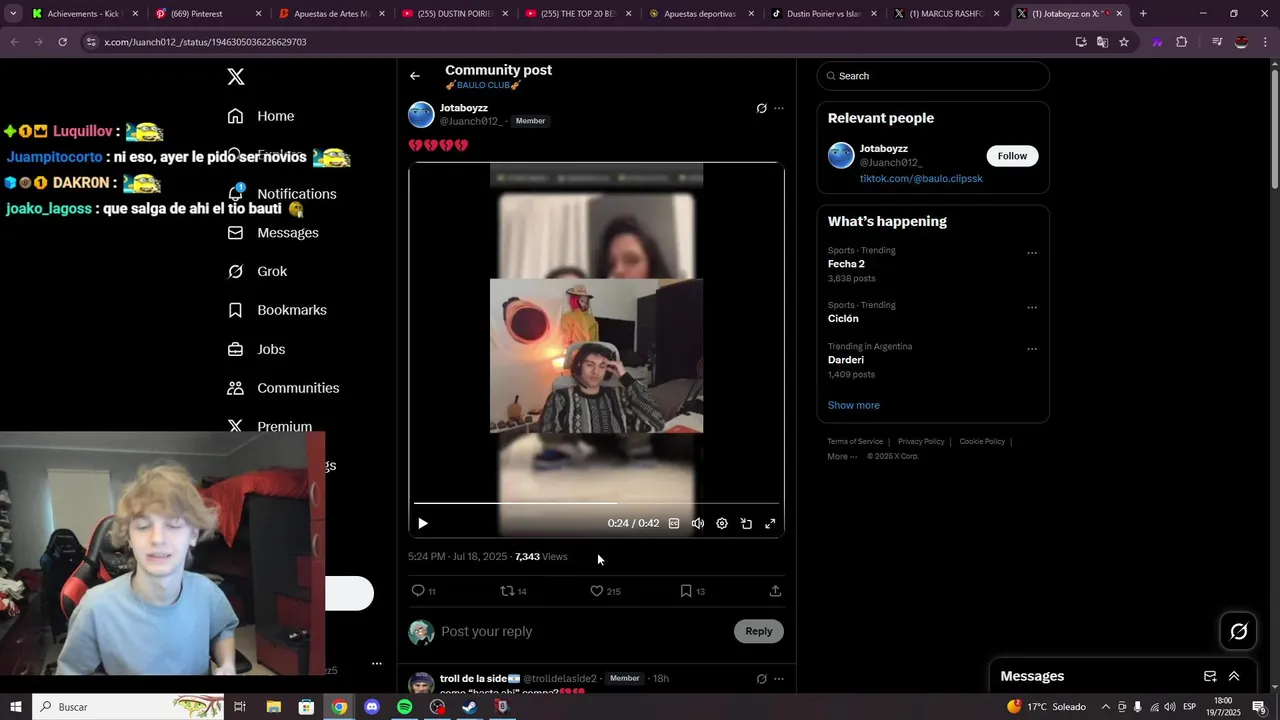Expand the Messages drawer
The width and height of the screenshot is (1280, 720).
point(1234,676)
